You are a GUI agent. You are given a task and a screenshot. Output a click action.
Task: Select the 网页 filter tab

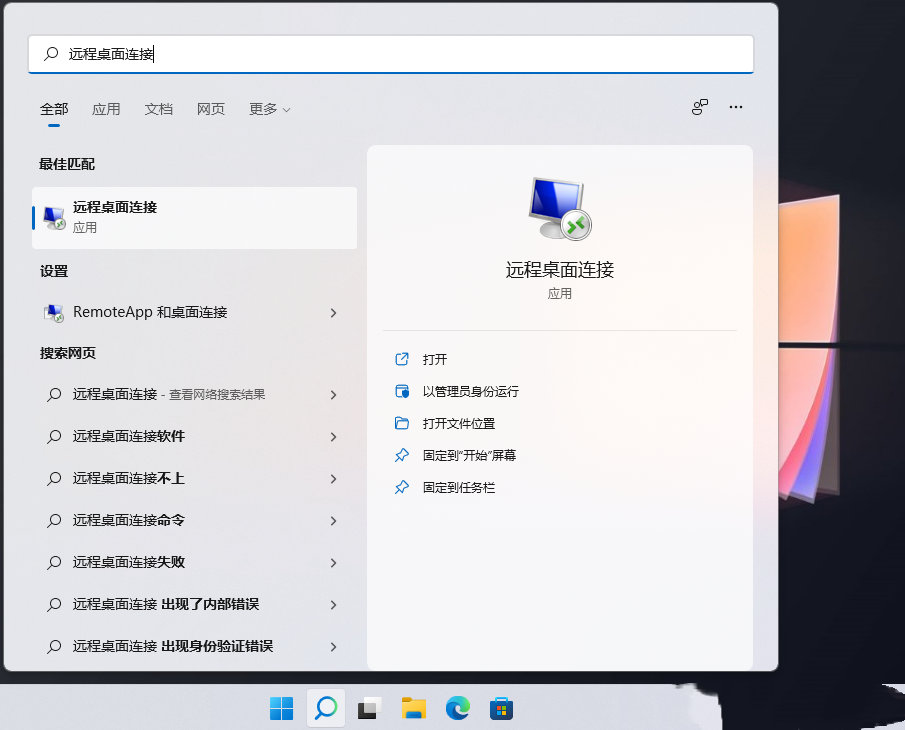(x=211, y=109)
